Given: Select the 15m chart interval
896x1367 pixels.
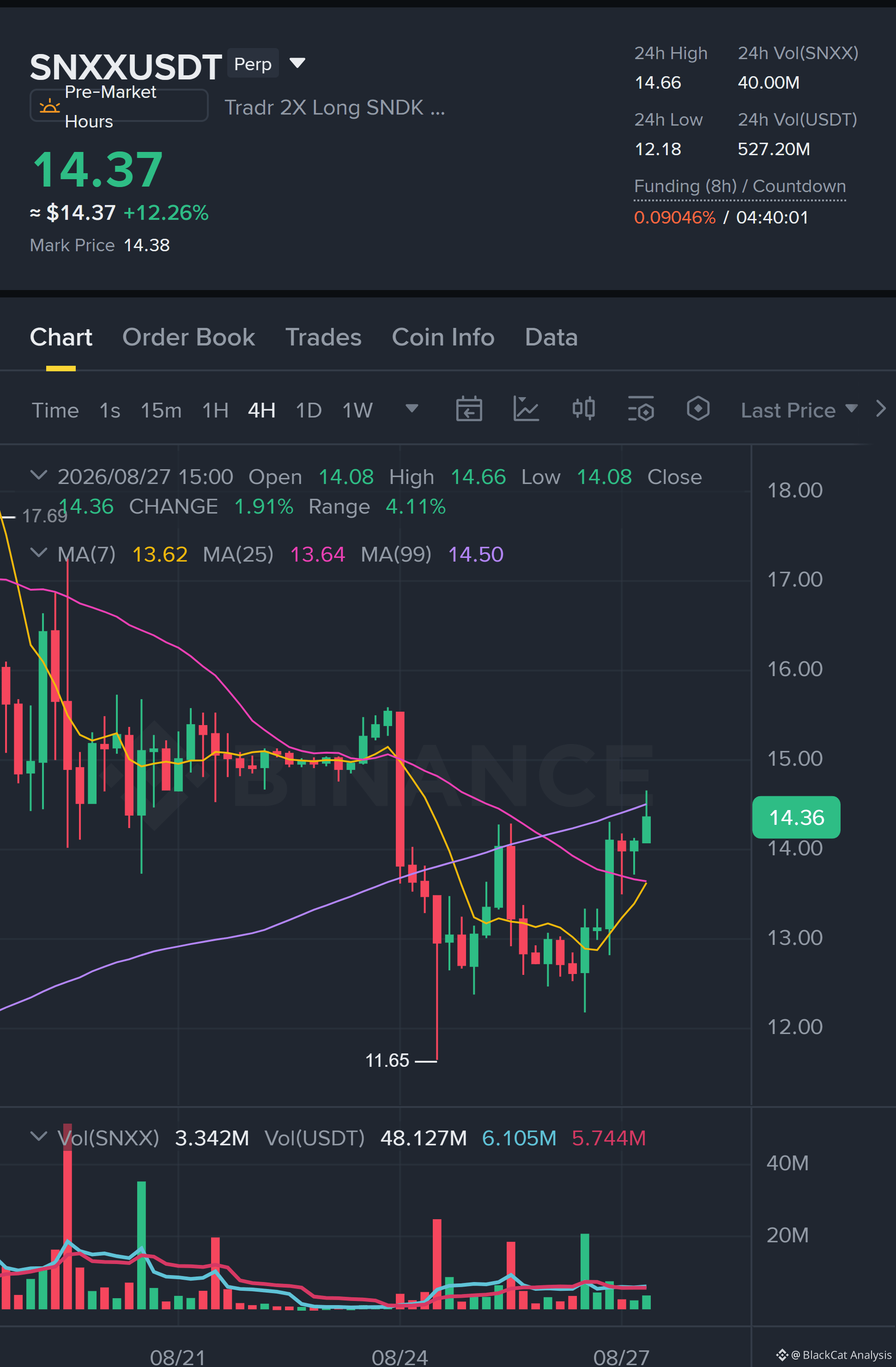Looking at the screenshot, I should (161, 410).
